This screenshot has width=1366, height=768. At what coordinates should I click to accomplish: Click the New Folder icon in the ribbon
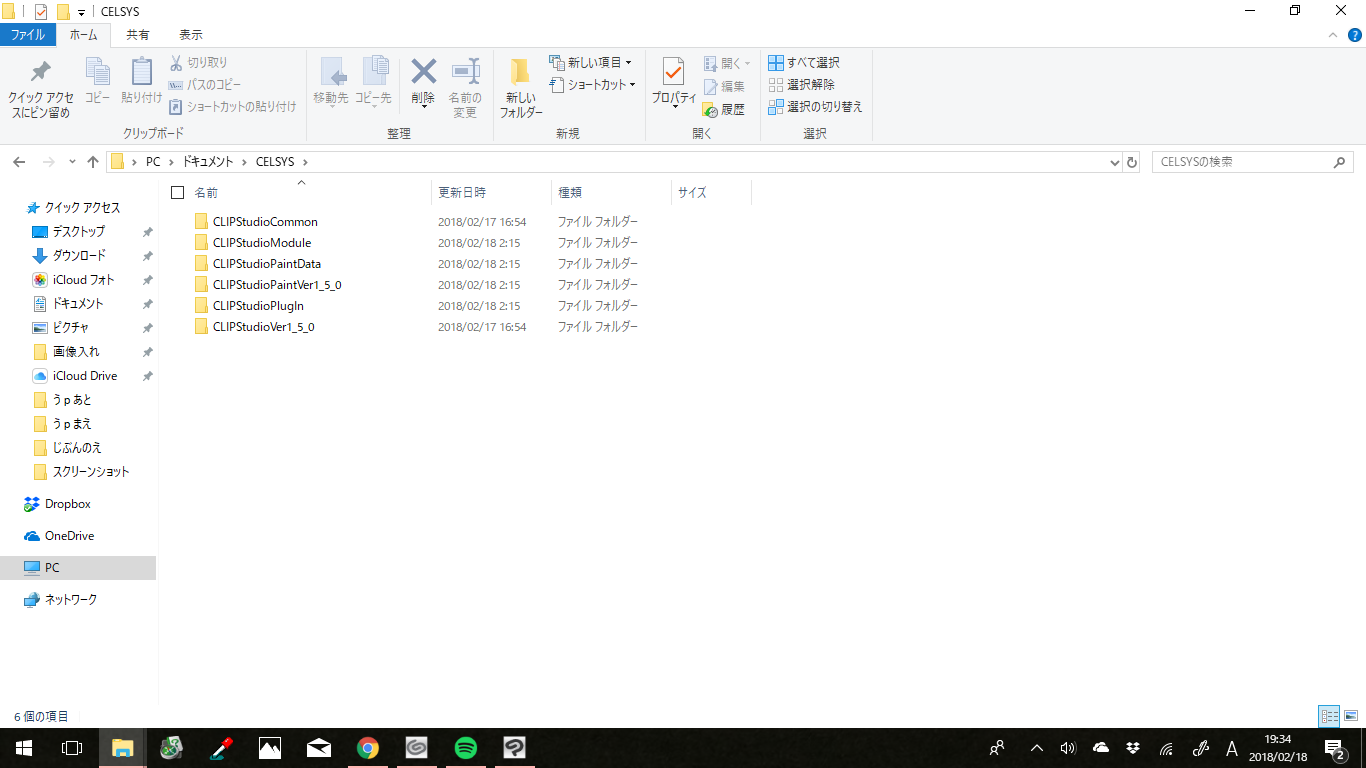(520, 73)
